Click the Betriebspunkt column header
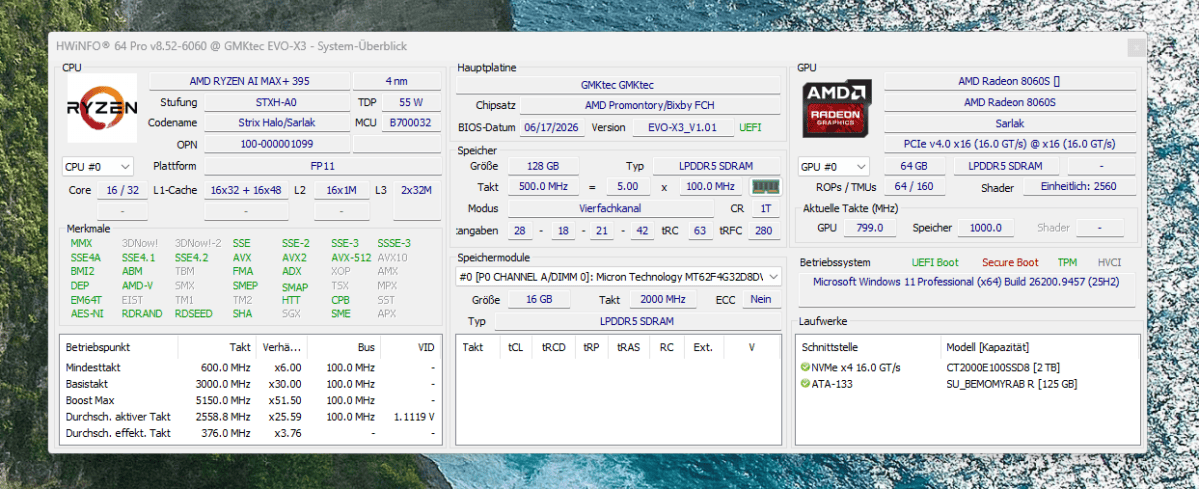This screenshot has width=1199, height=489. [x=119, y=347]
